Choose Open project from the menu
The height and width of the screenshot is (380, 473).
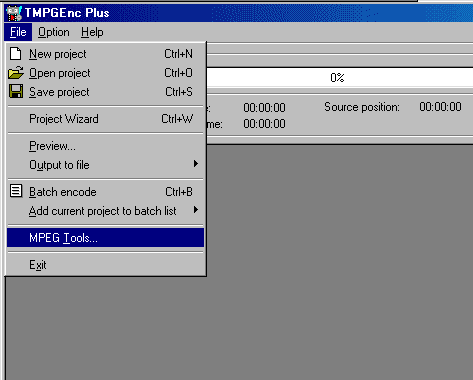click(105, 73)
